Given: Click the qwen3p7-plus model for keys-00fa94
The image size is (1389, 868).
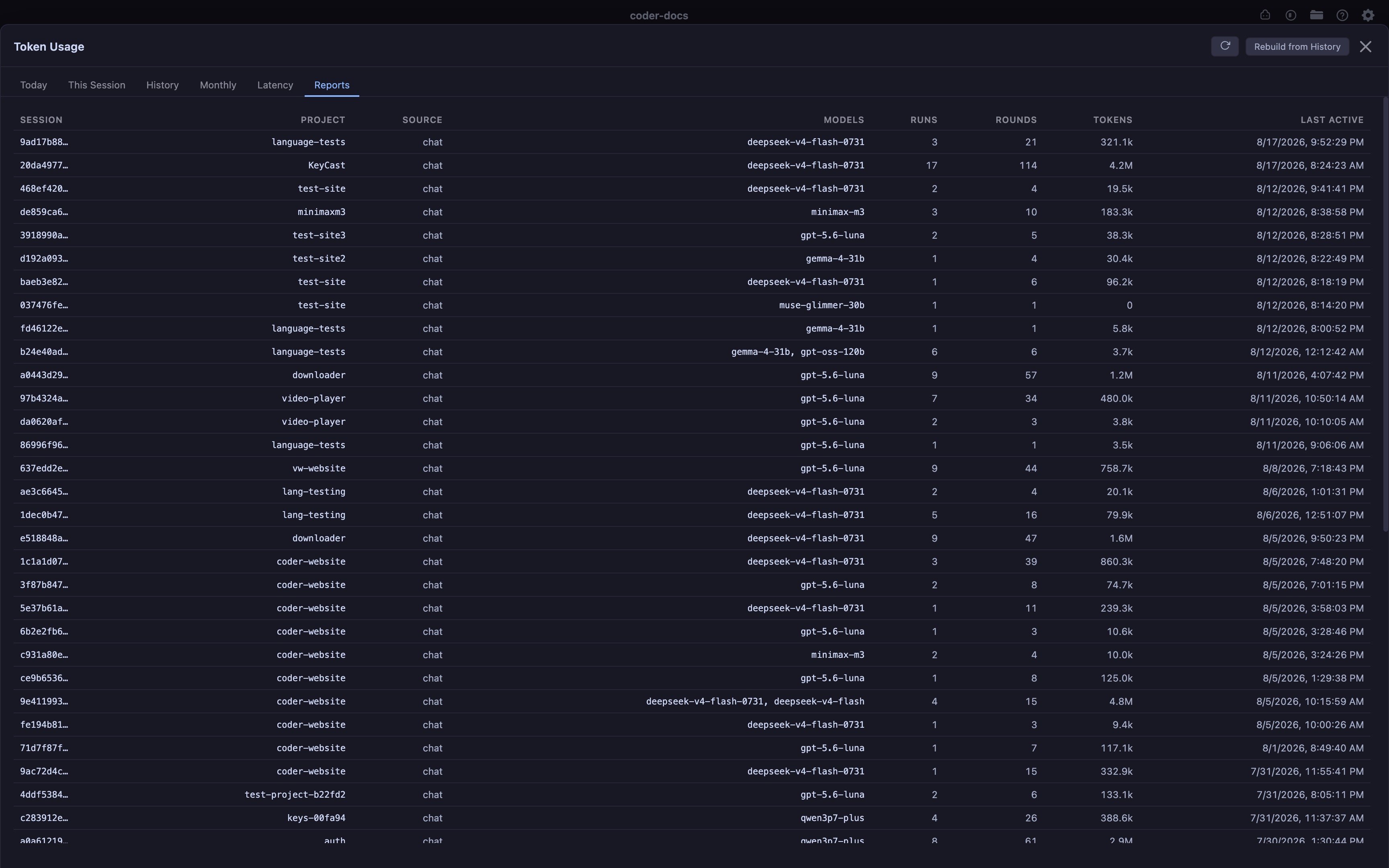Looking at the screenshot, I should pos(832,818).
